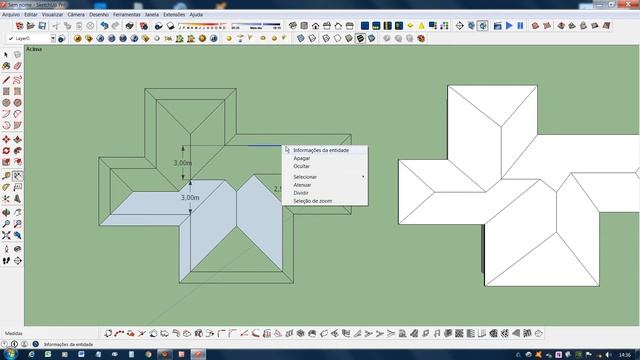Activate the Follow Me tool
This screenshot has height=360, width=640.
coord(18,151)
